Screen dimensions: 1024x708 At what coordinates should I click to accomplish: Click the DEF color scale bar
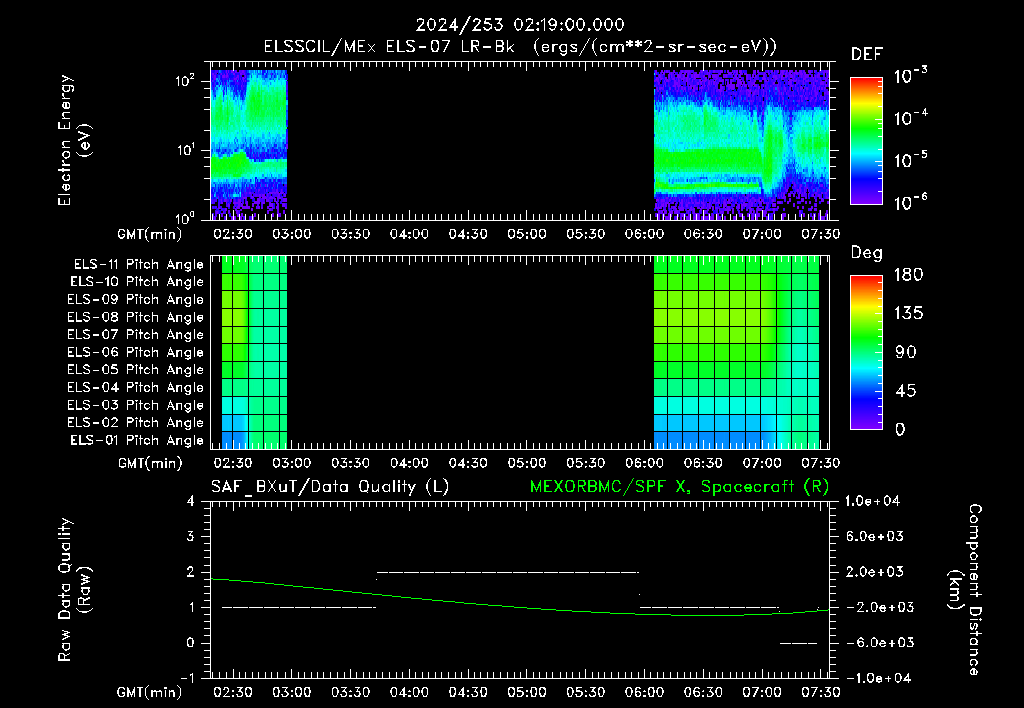tap(866, 141)
